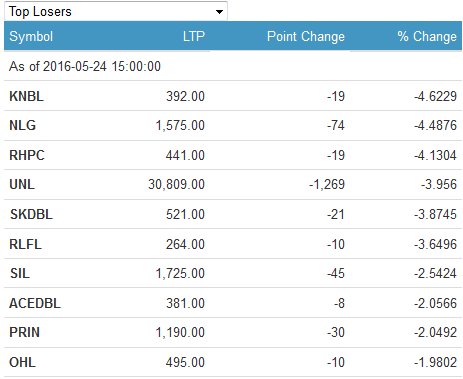Viewport: 463px width, 379px height.
Task: Open the UNL stock symbol
Action: (22, 184)
